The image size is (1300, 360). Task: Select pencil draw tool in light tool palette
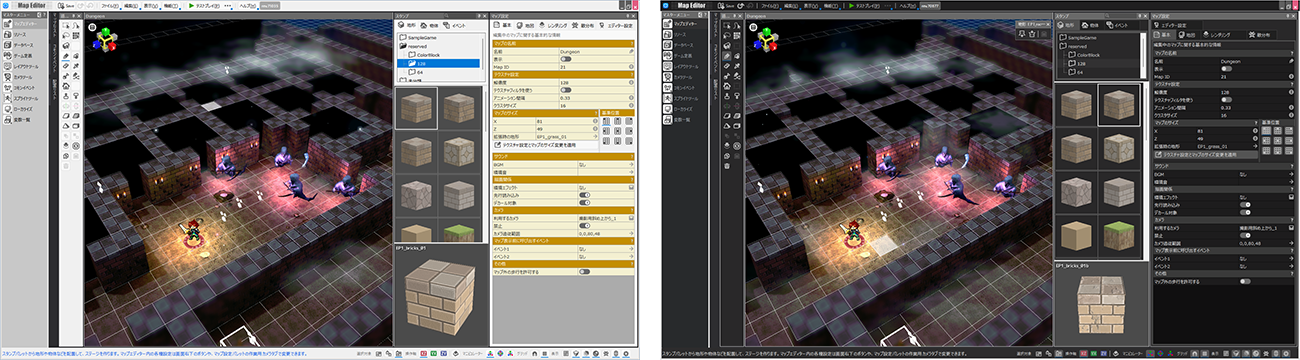tap(65, 56)
